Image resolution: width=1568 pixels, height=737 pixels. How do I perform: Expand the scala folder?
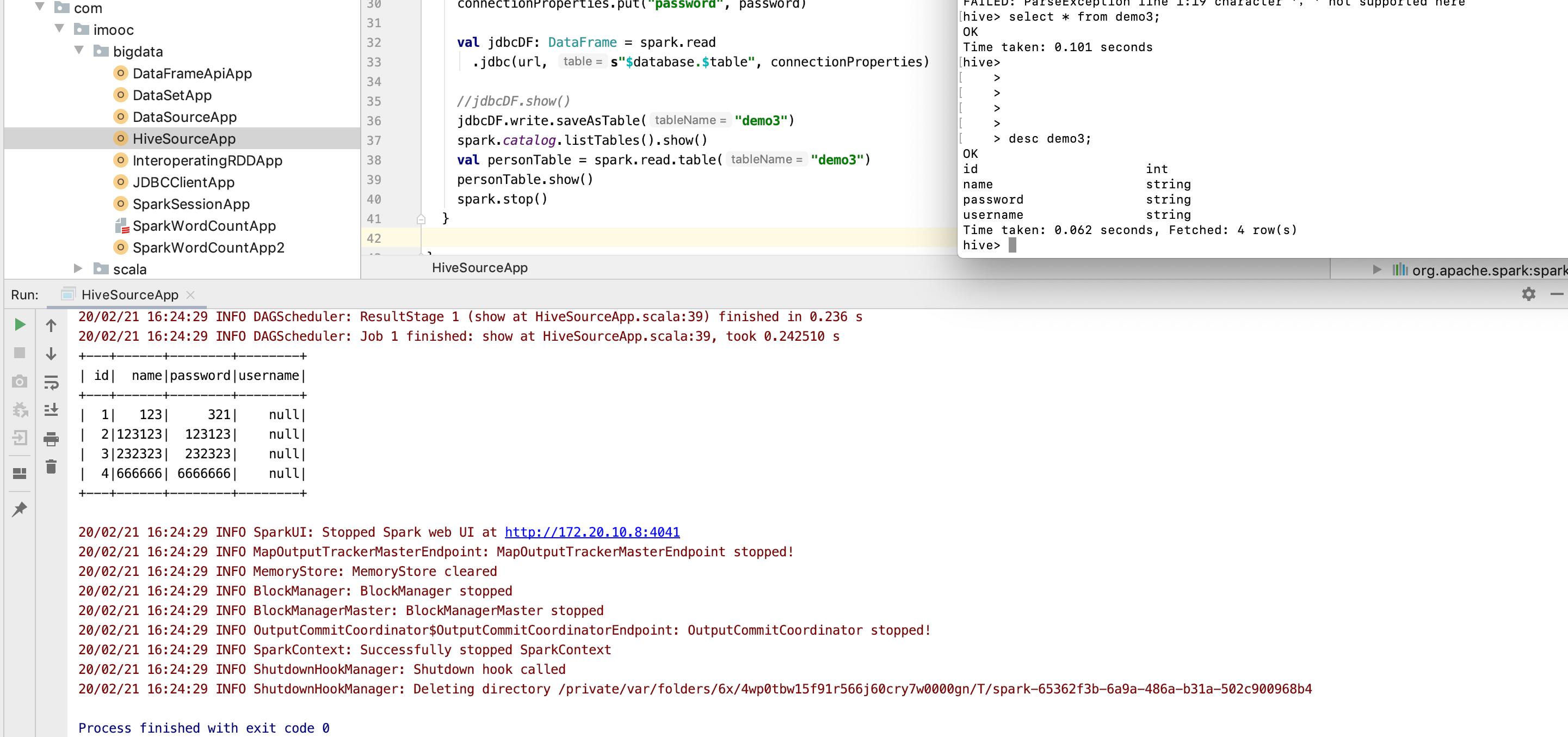(78, 268)
